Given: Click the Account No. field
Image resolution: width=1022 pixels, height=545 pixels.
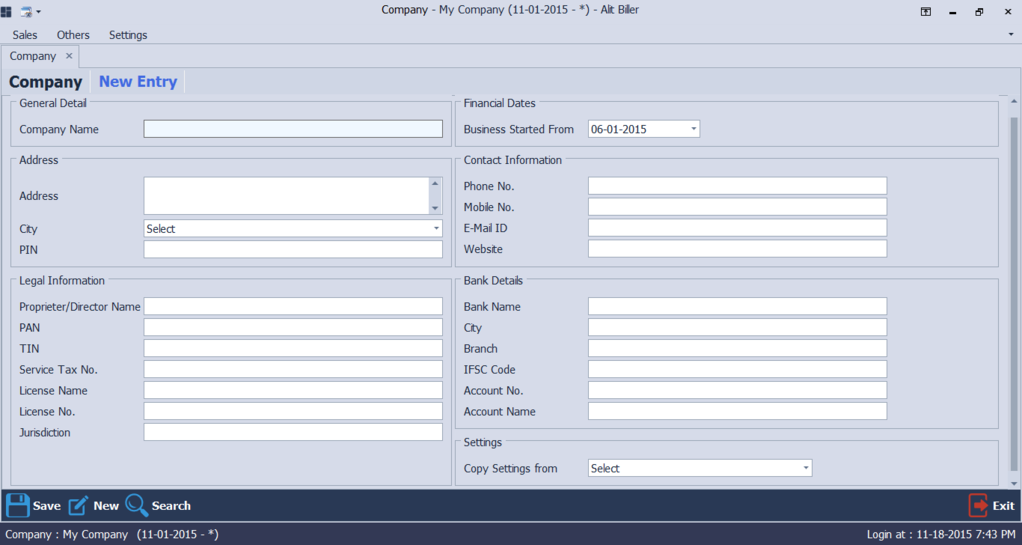Looking at the screenshot, I should (737, 390).
